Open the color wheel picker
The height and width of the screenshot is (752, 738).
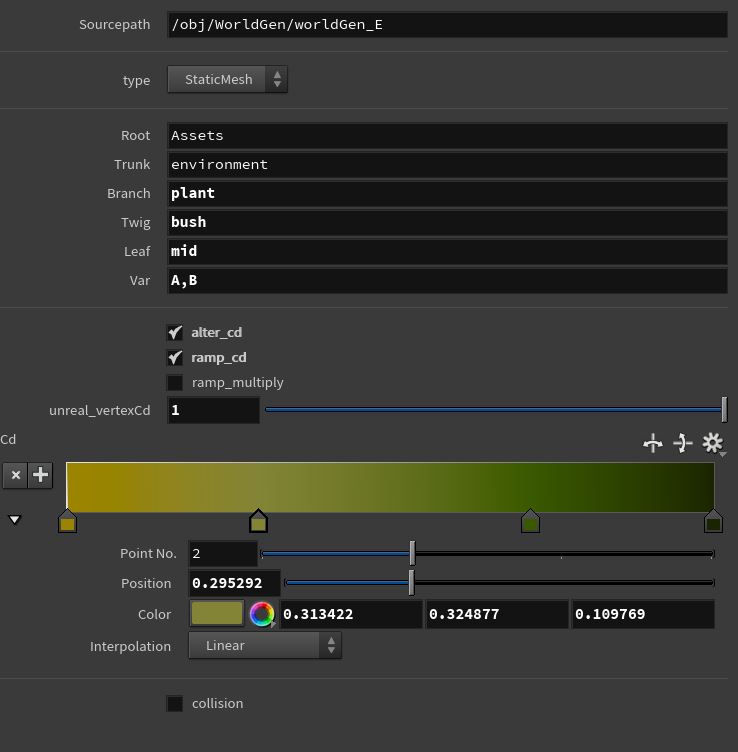(x=262, y=614)
